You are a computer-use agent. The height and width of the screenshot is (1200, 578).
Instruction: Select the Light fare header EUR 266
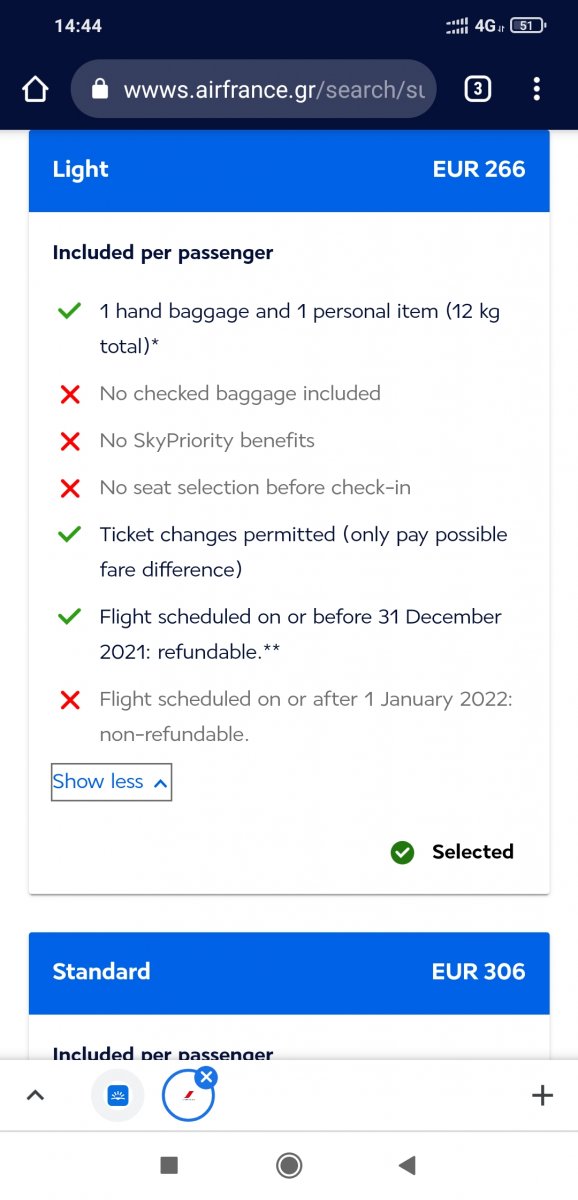[289, 170]
